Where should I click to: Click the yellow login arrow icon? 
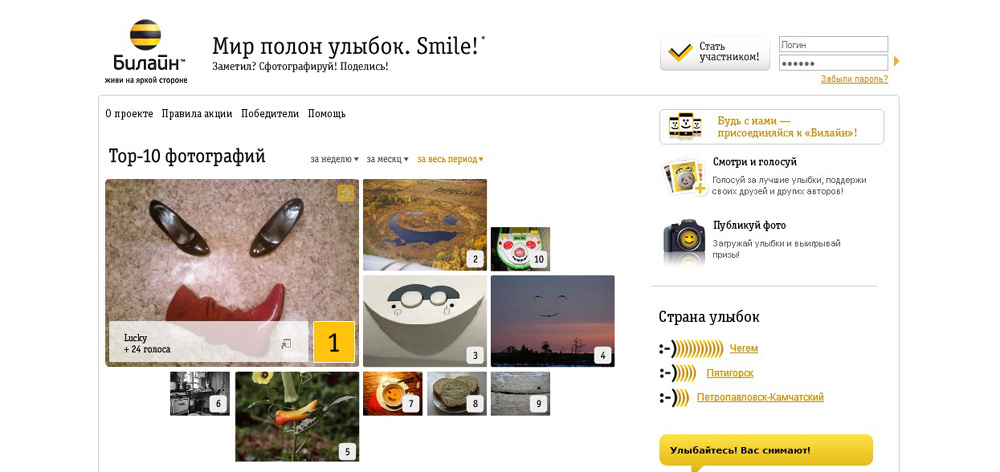[896, 61]
